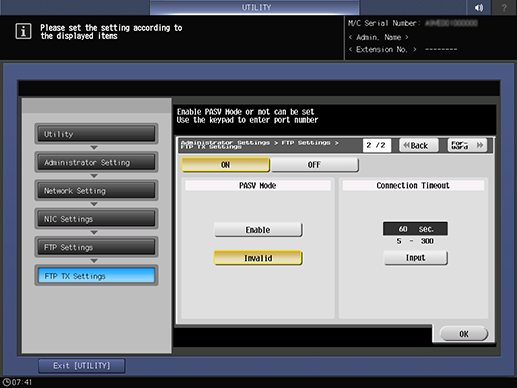517x388 pixels.
Task: Open the Utility breadcrumb level
Action: (96, 134)
